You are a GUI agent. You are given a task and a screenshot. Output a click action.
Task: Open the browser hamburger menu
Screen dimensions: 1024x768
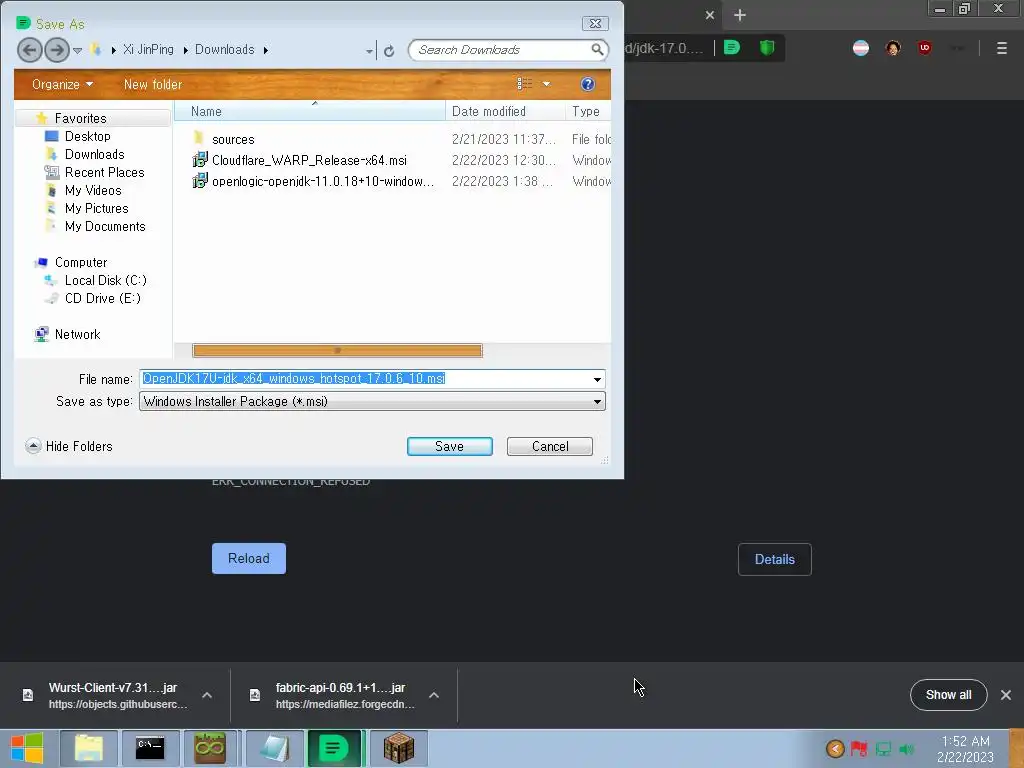click(1001, 48)
